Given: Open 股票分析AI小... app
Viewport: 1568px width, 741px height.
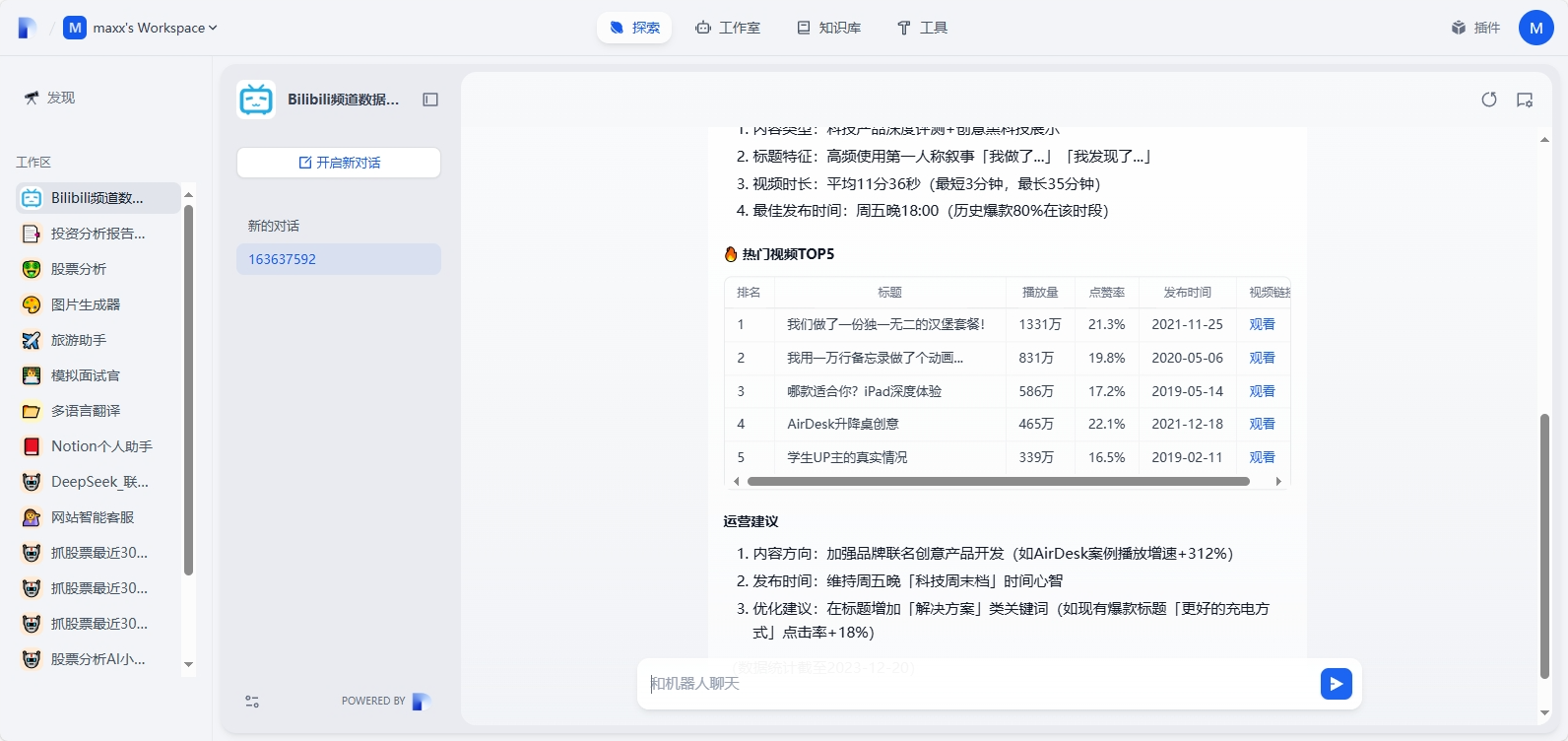Looking at the screenshot, I should coord(98,659).
